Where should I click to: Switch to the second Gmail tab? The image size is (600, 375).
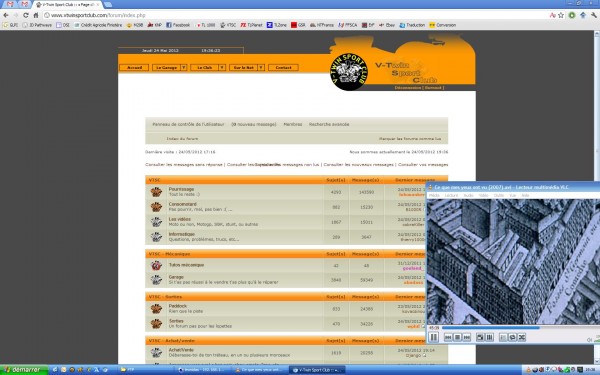[24, 4]
